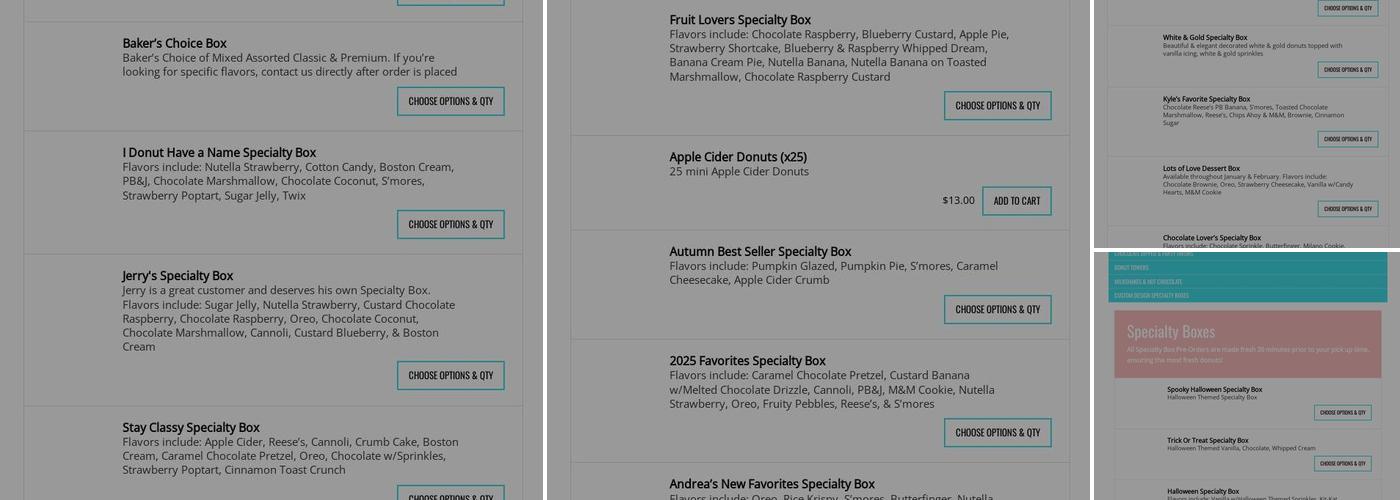Choose options for I Donut Have a Name box
The image size is (1400, 500).
click(x=450, y=224)
